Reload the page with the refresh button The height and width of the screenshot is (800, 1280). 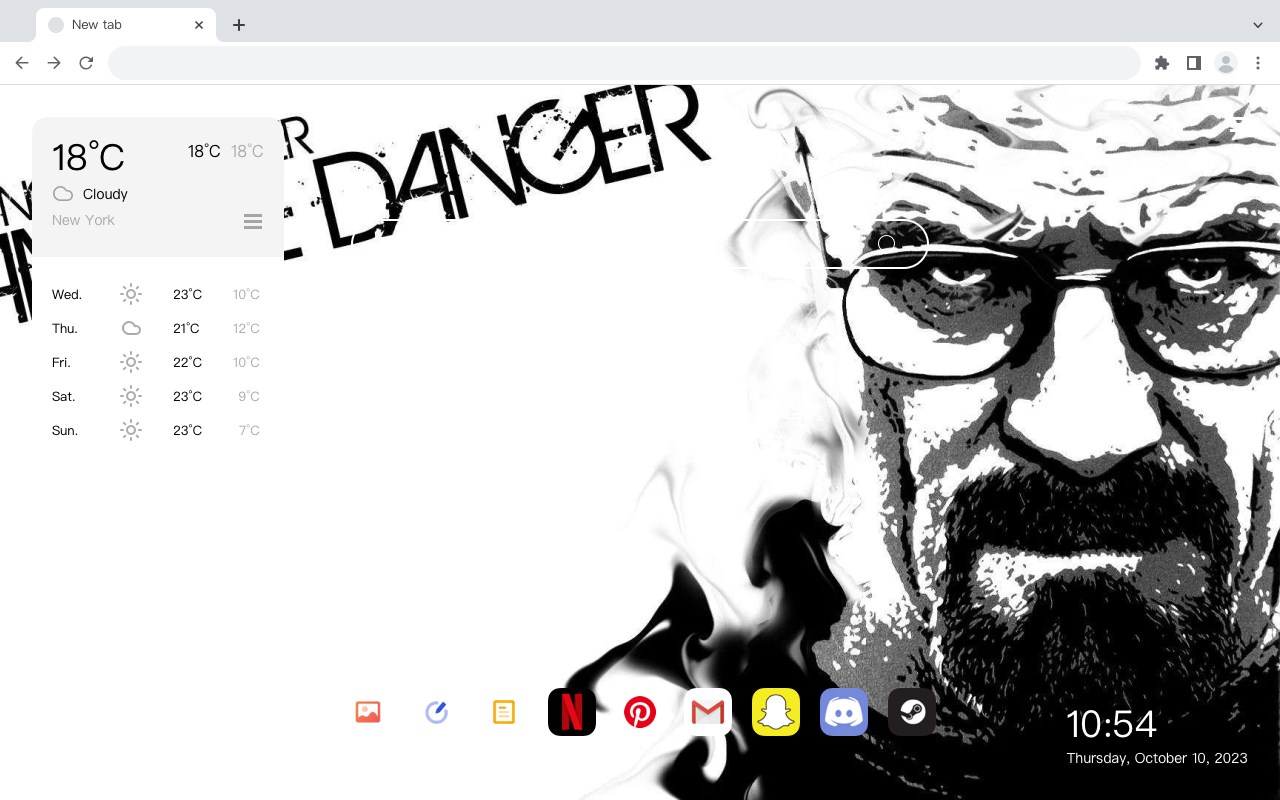point(86,63)
